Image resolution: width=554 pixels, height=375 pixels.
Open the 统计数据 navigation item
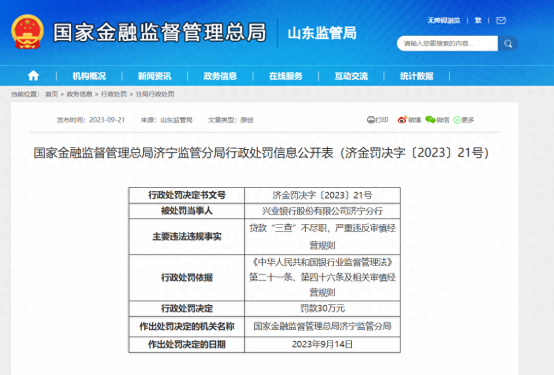417,76
